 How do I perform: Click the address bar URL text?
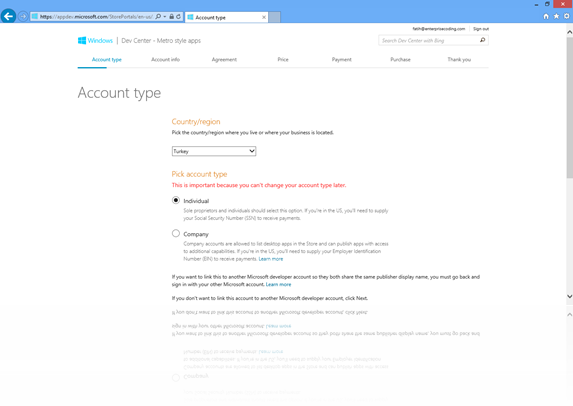tap(96, 16)
